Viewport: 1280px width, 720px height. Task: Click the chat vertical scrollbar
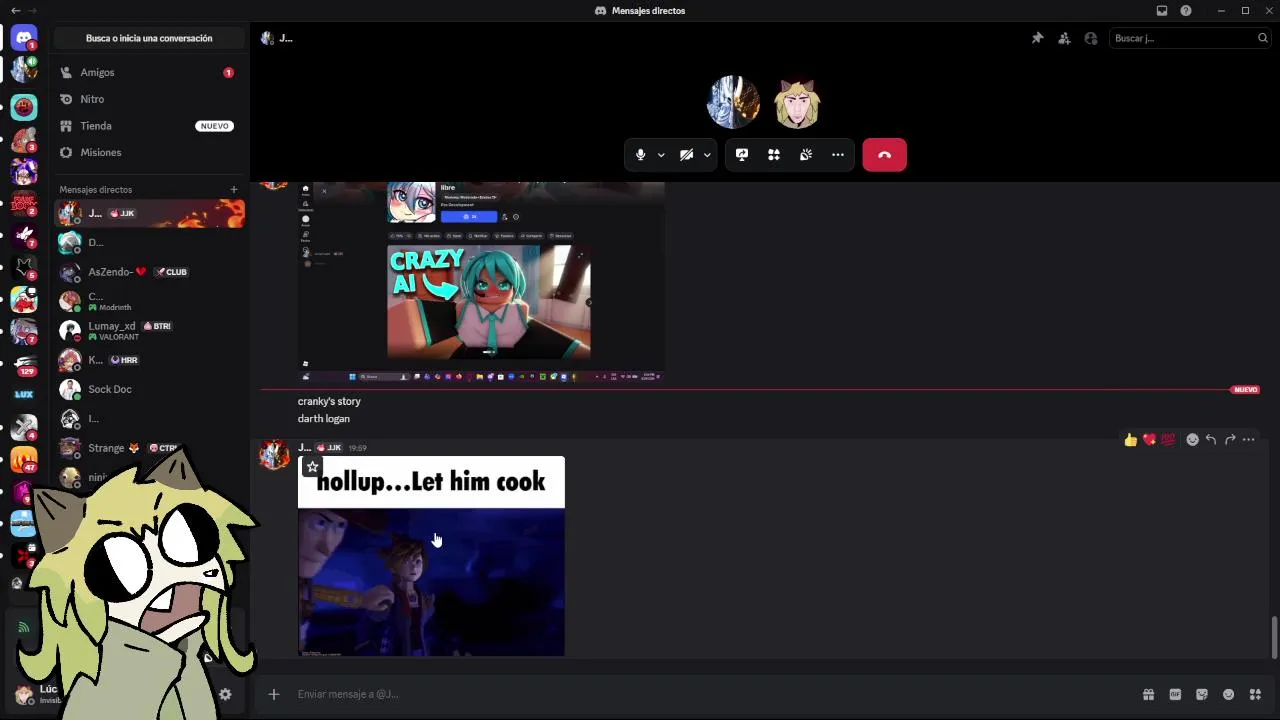coord(1274,638)
